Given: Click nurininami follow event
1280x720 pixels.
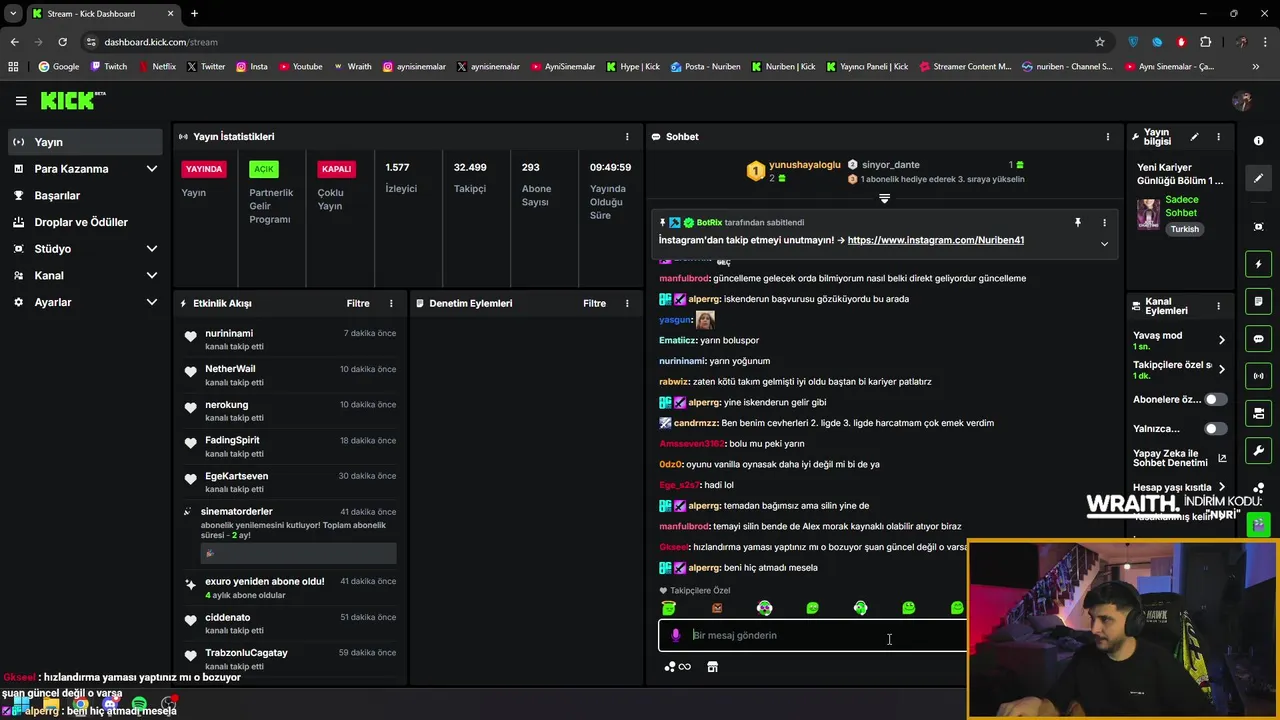Looking at the screenshot, I should 290,340.
